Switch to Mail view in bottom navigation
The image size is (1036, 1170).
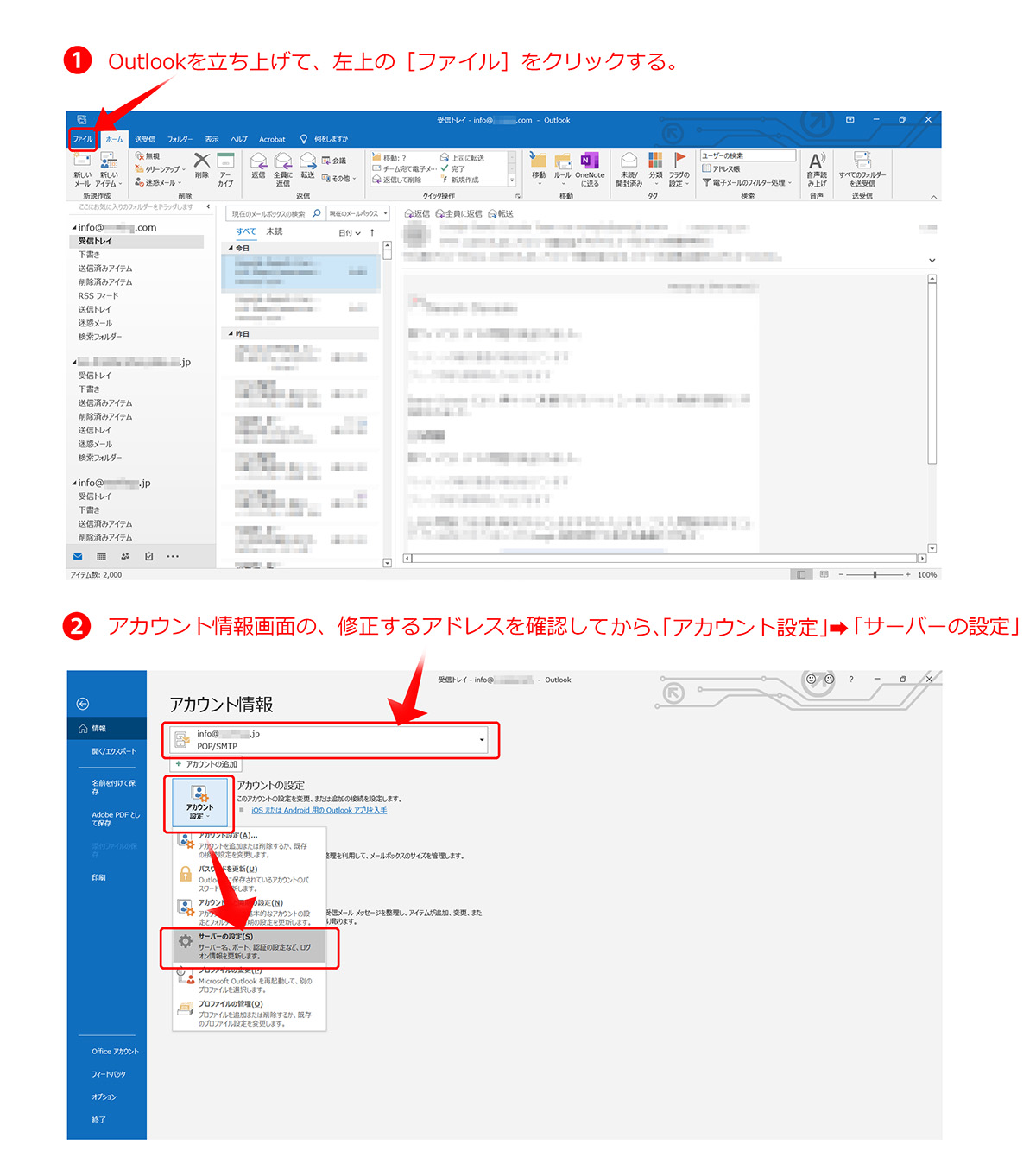pos(78,557)
